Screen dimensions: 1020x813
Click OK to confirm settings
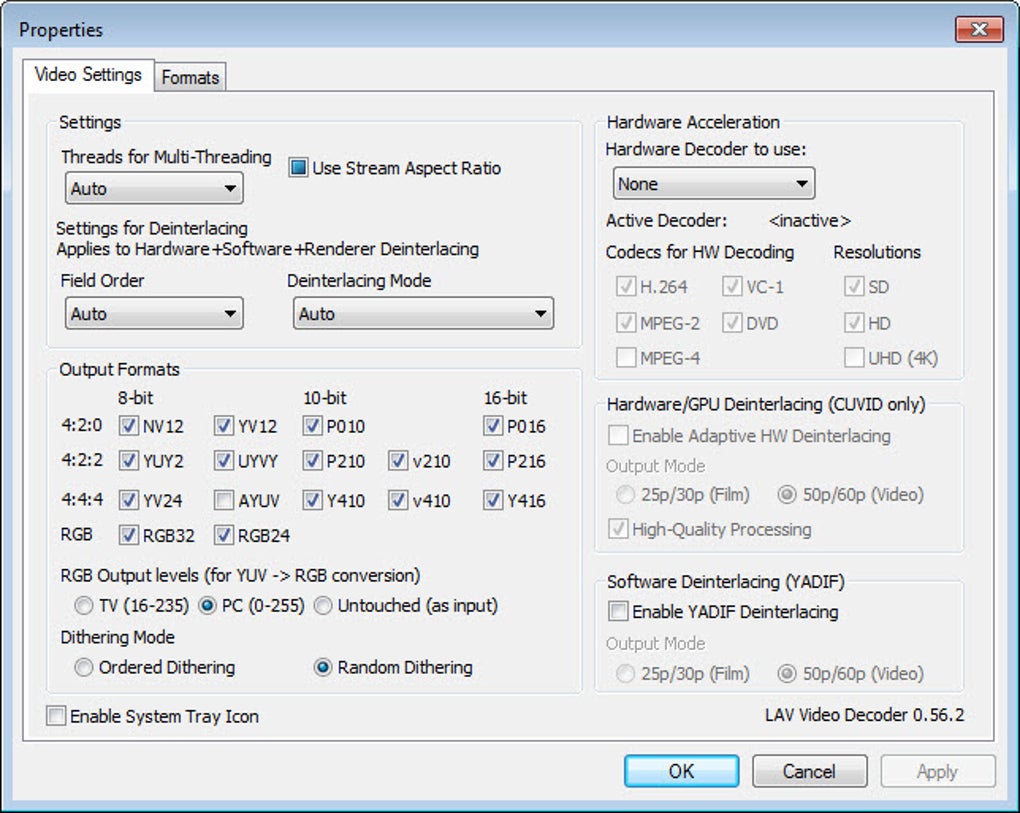click(x=681, y=771)
